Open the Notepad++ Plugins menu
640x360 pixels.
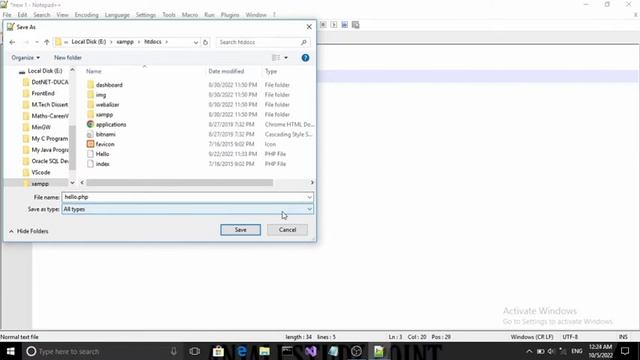(x=230, y=15)
